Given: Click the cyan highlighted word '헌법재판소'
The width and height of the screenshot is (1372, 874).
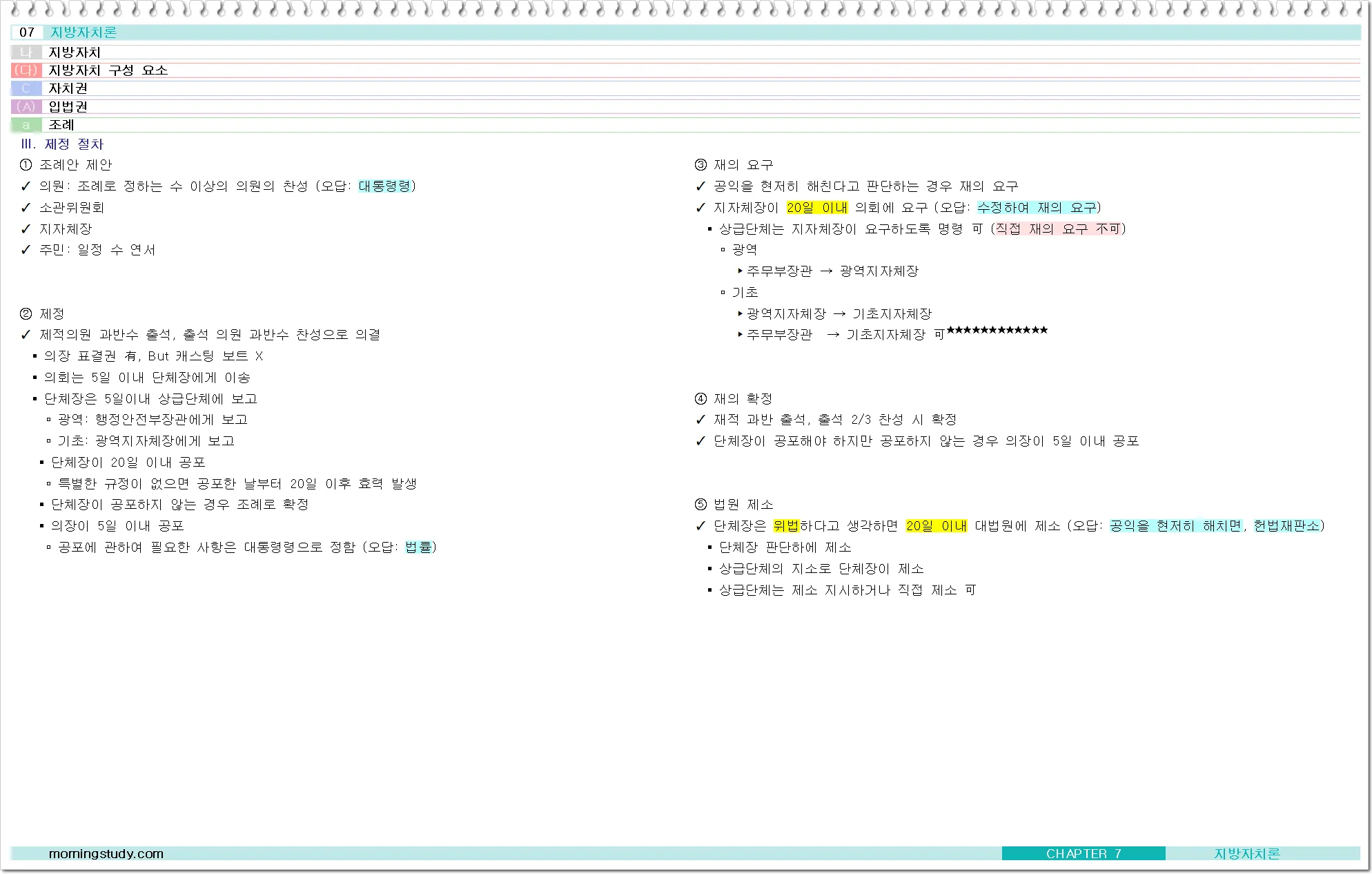Looking at the screenshot, I should (x=1286, y=526).
